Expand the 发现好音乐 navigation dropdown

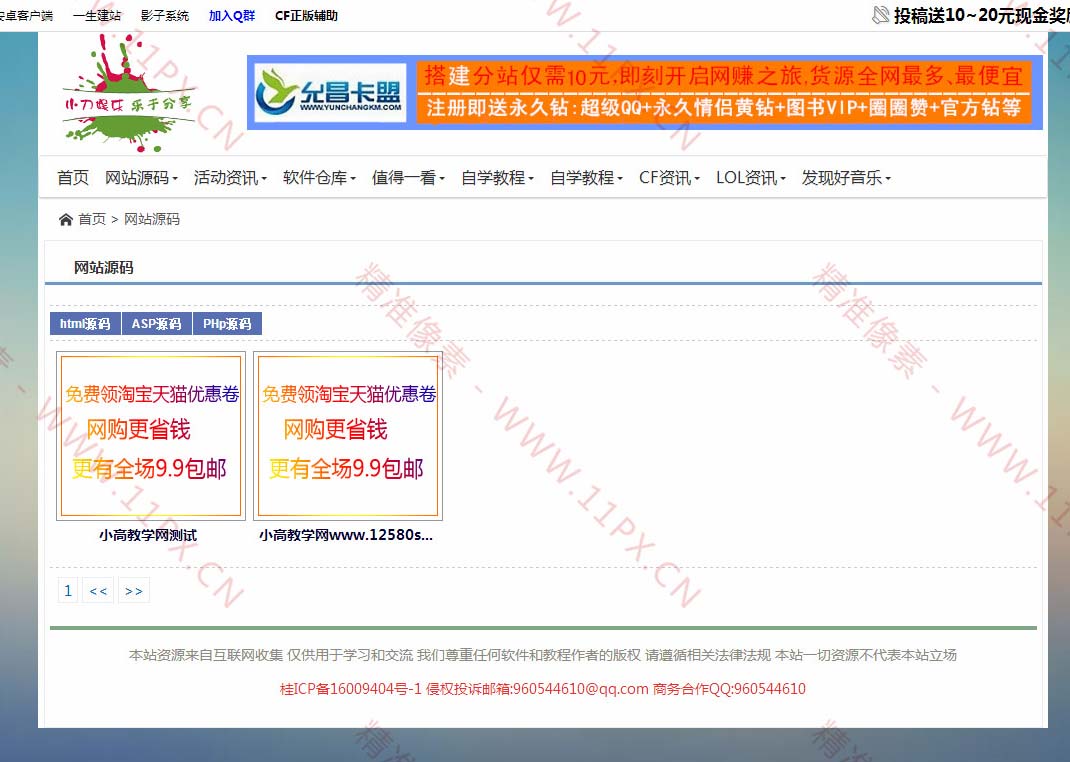click(x=846, y=178)
